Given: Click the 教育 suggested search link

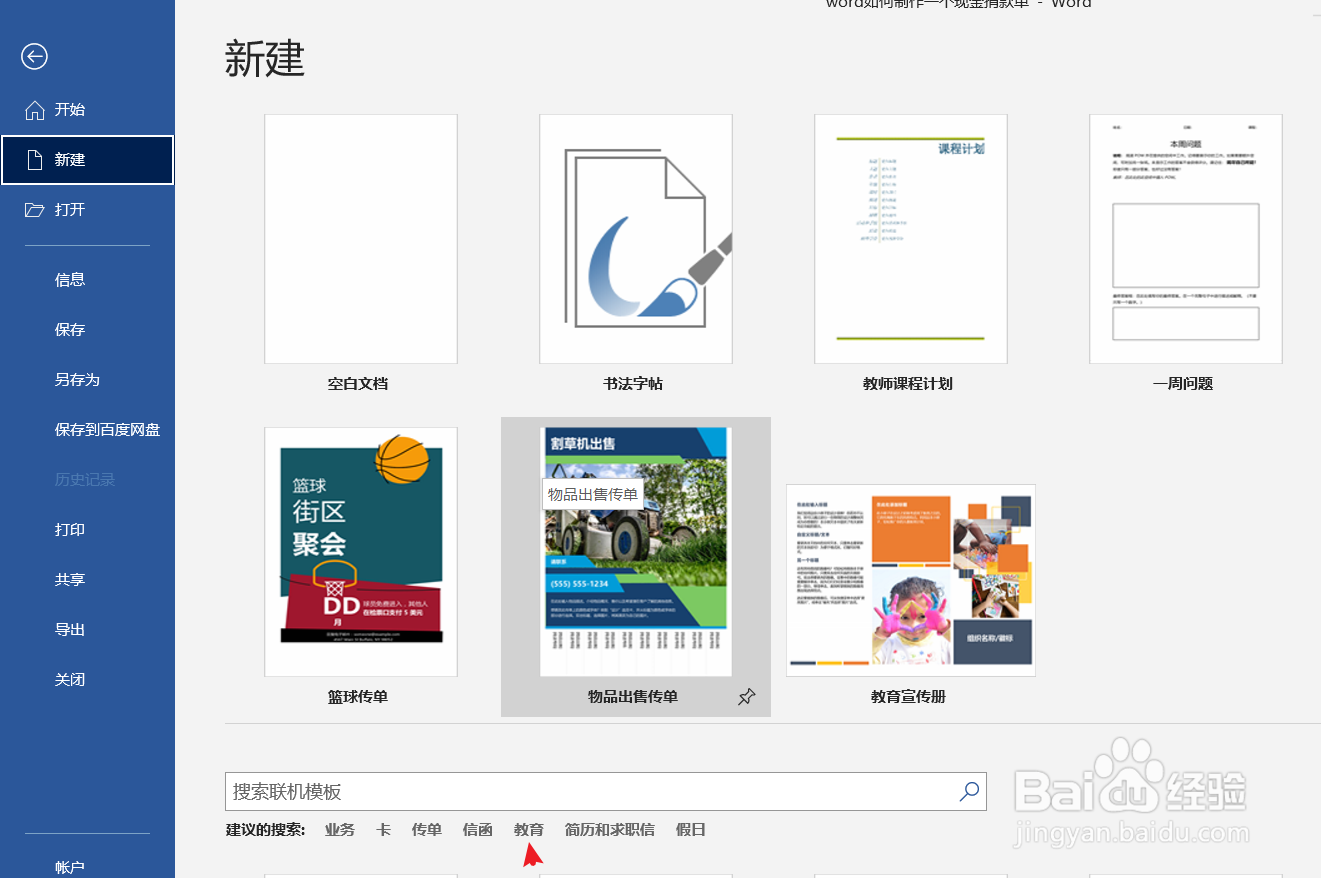Looking at the screenshot, I should click(x=528, y=829).
